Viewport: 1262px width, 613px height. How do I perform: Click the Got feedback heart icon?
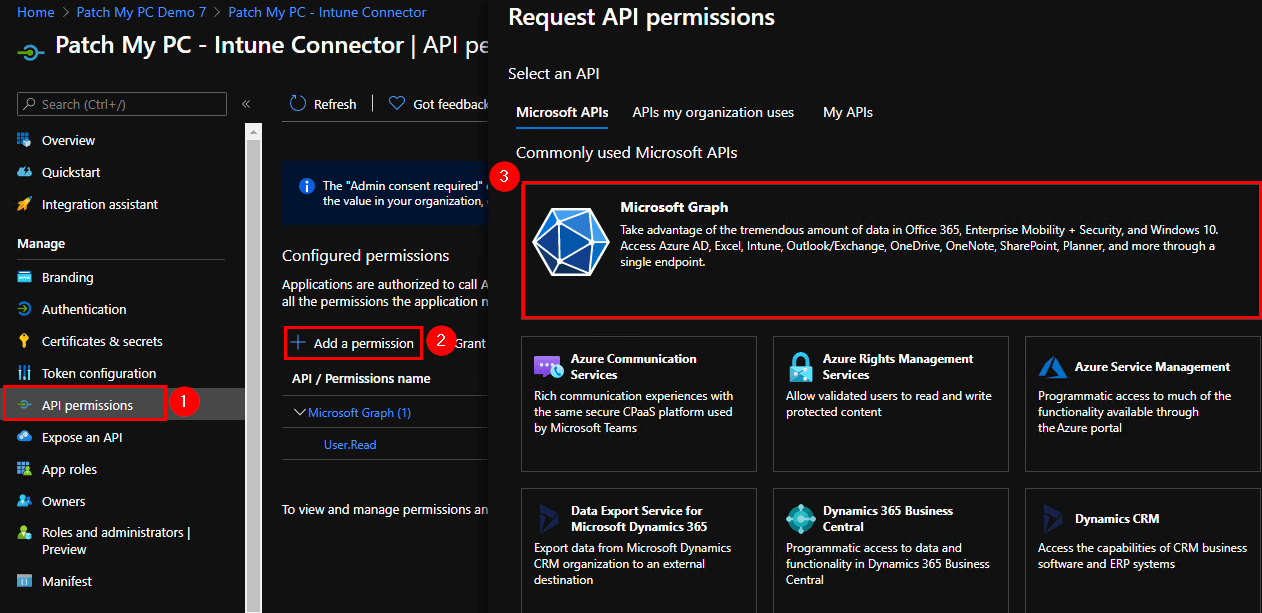pyautogui.click(x=397, y=103)
